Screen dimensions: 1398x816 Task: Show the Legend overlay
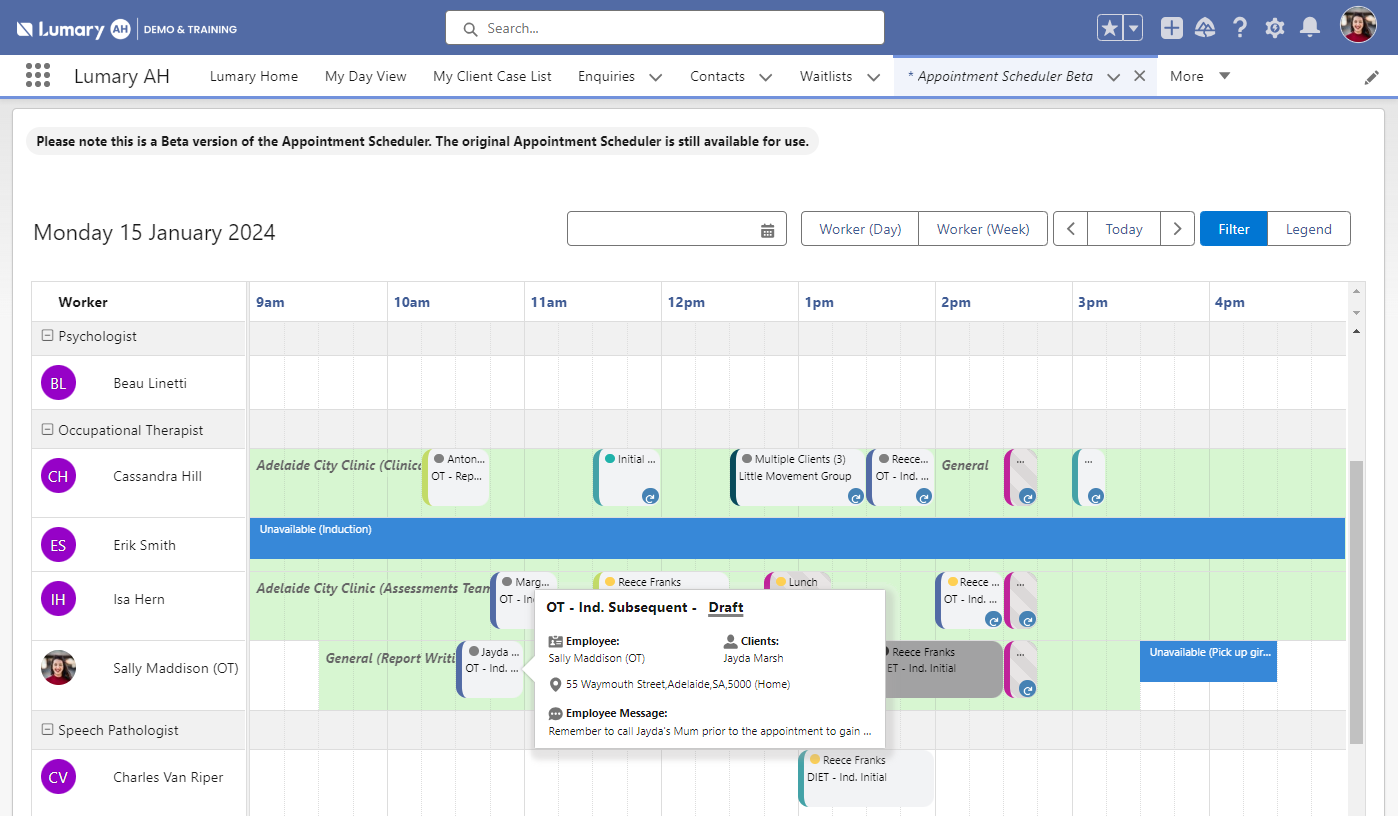(x=1308, y=228)
